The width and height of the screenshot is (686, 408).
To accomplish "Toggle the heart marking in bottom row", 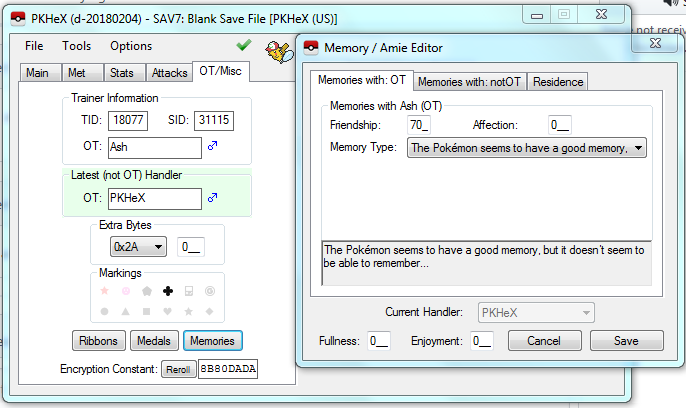I will pyautogui.click(x=168, y=311).
